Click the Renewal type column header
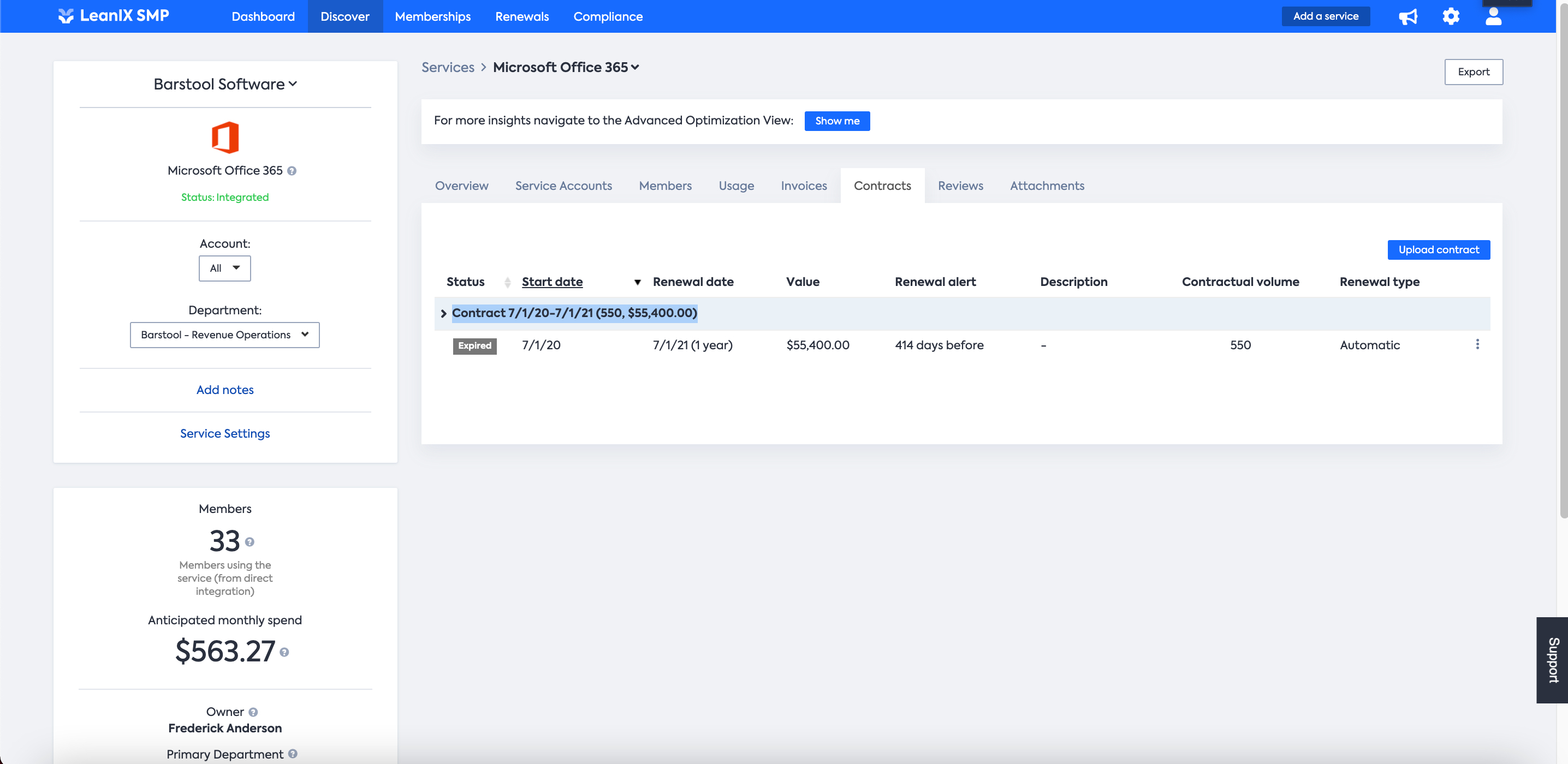Viewport: 1568px width, 764px height. tap(1379, 282)
